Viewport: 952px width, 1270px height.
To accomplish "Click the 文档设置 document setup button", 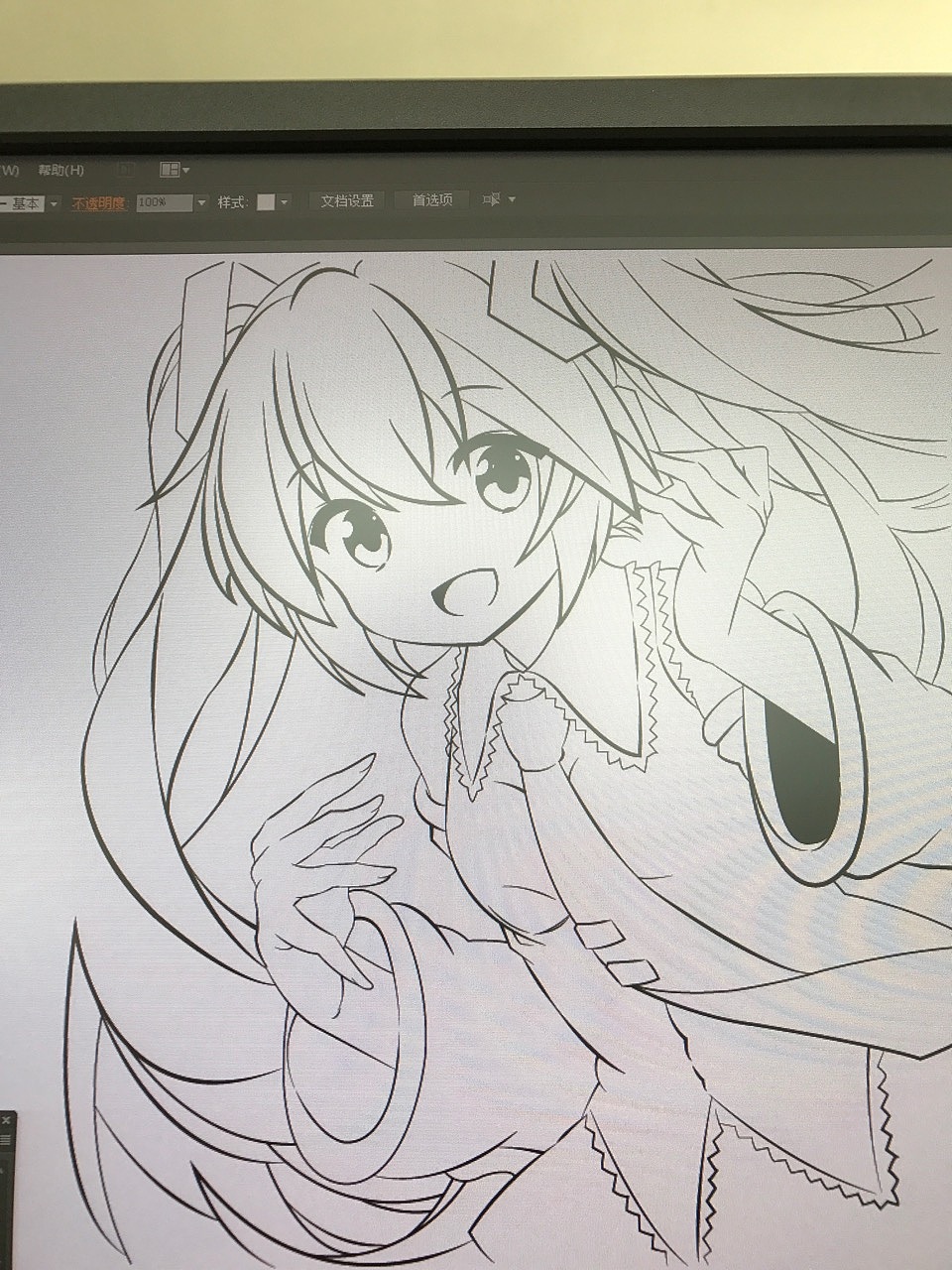I will [347, 200].
